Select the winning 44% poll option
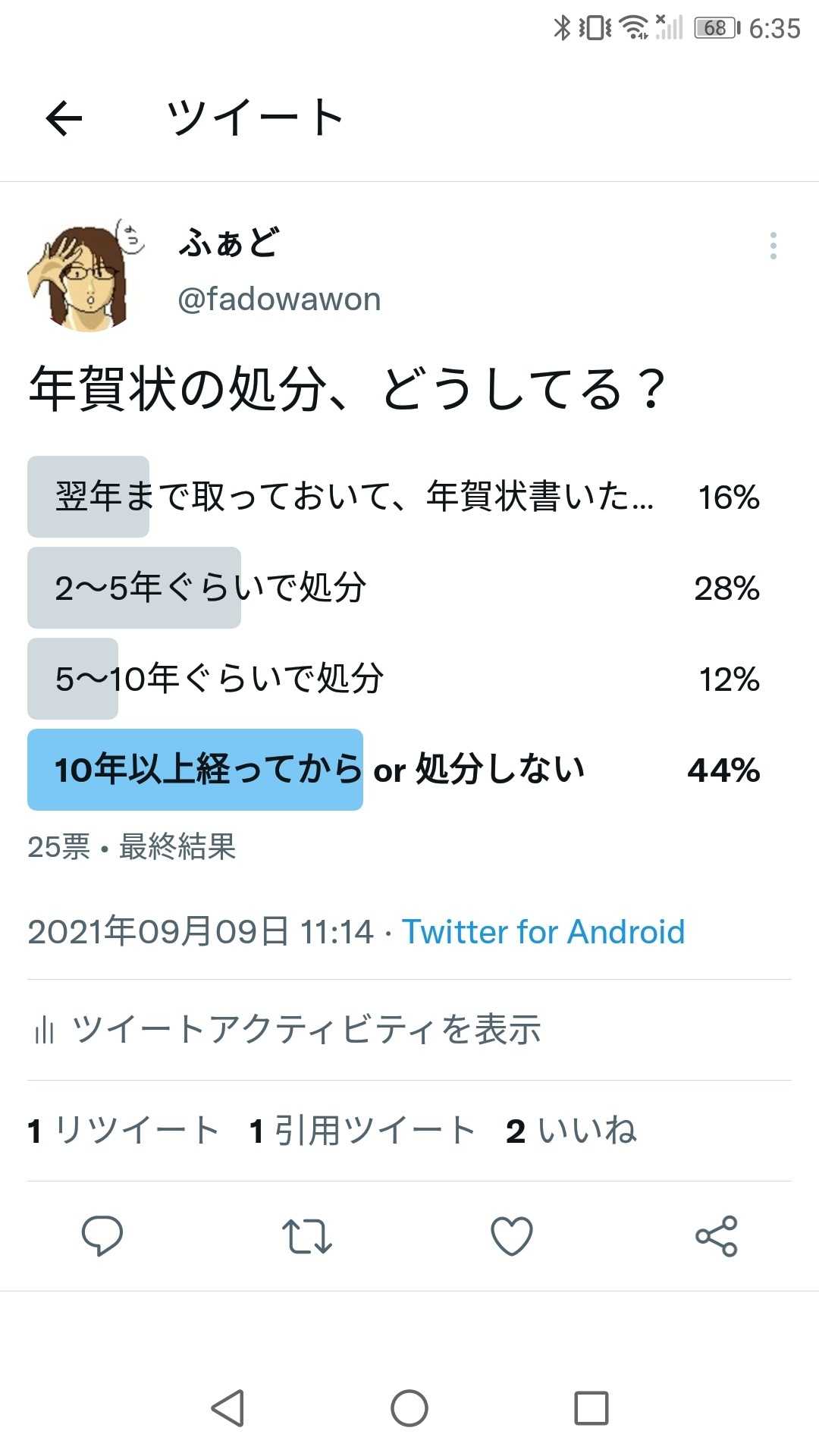 pos(394,770)
